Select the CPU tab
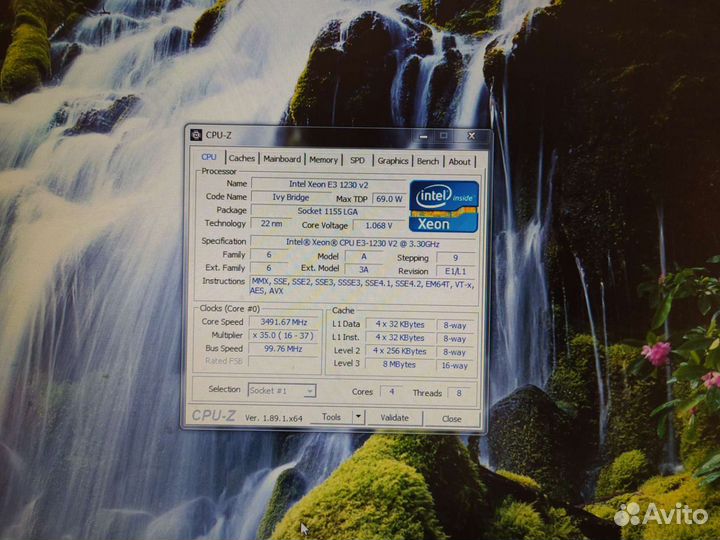The image size is (720, 540). pyautogui.click(x=209, y=157)
